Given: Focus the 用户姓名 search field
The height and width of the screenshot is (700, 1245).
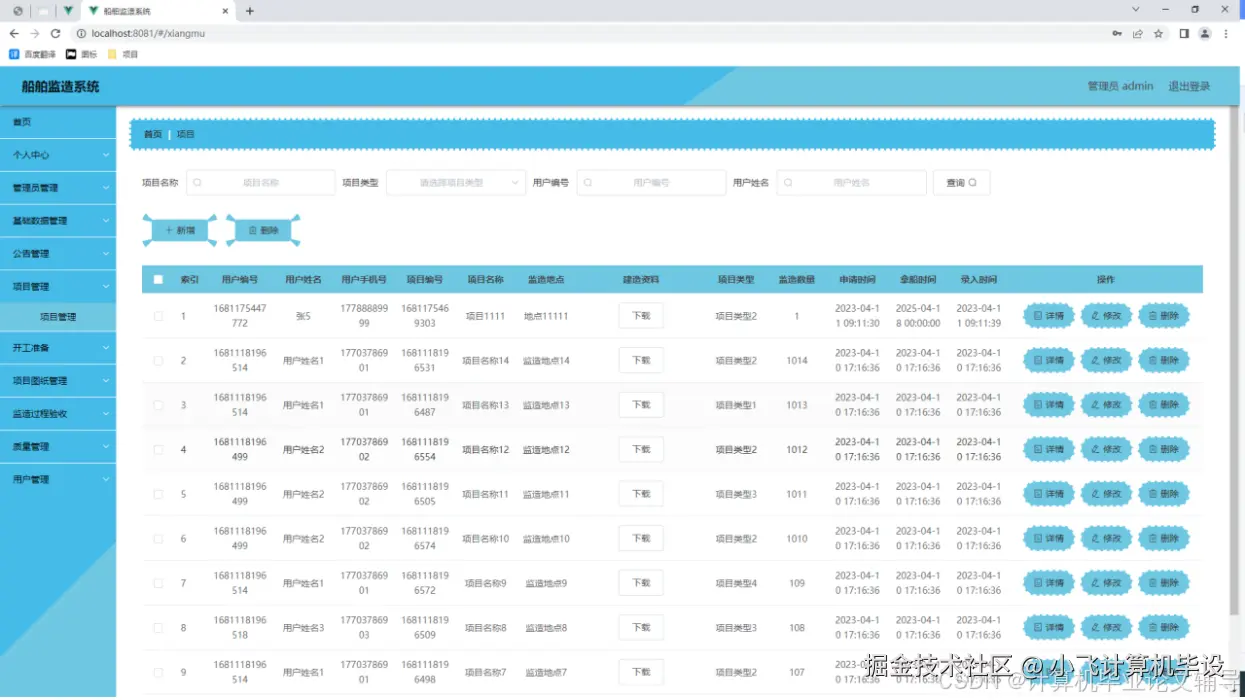Looking at the screenshot, I should click(851, 183).
